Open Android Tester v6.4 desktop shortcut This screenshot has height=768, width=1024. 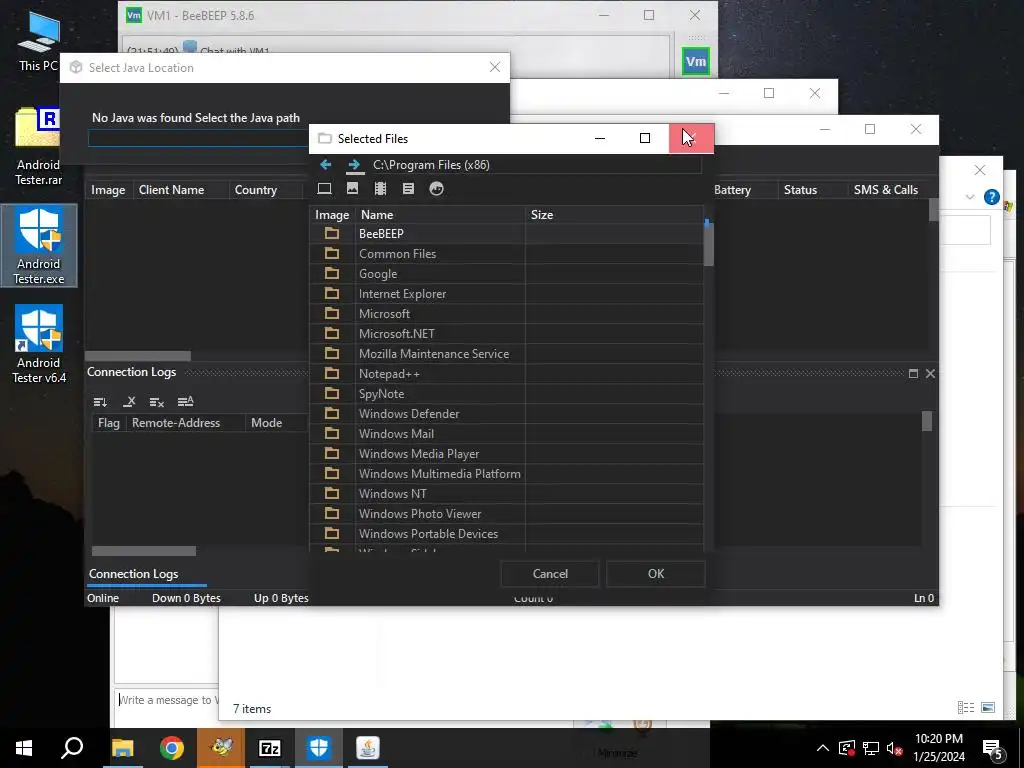tap(39, 344)
